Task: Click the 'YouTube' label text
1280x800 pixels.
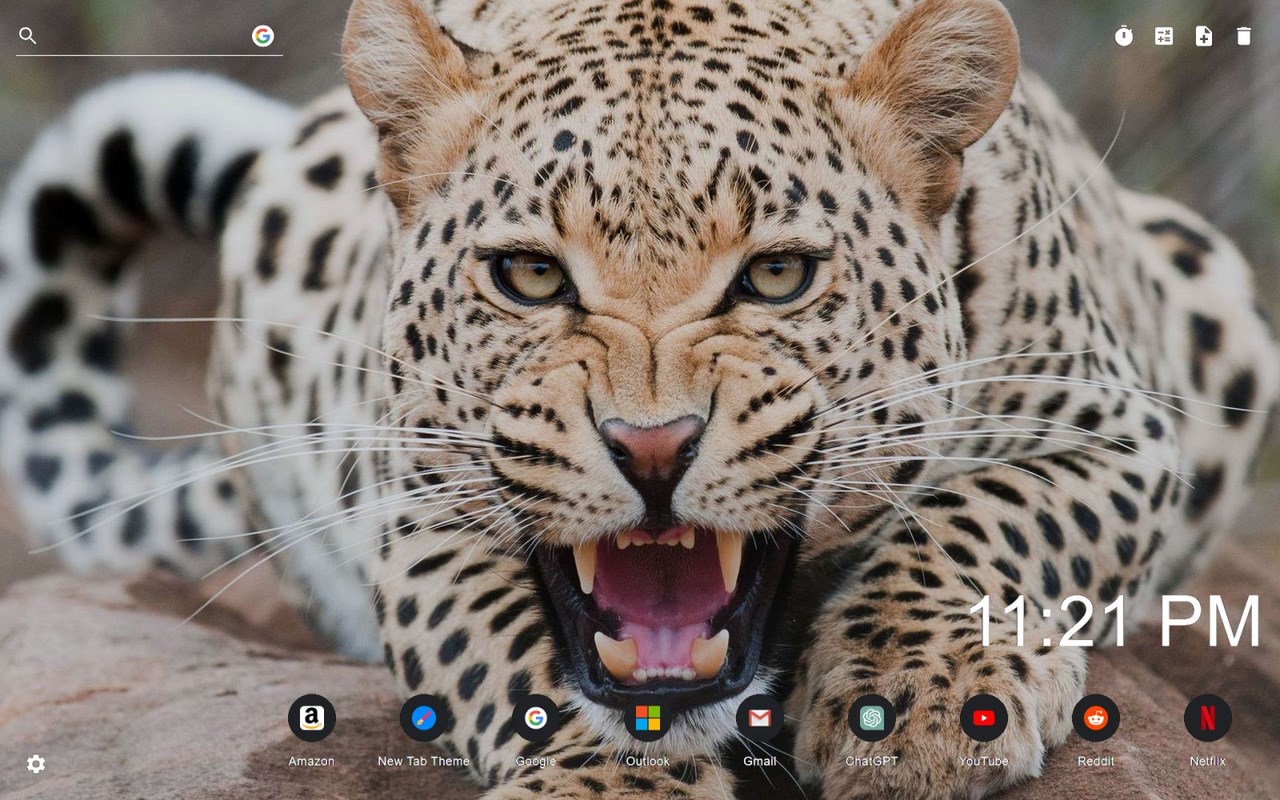Action: pyautogui.click(x=984, y=761)
